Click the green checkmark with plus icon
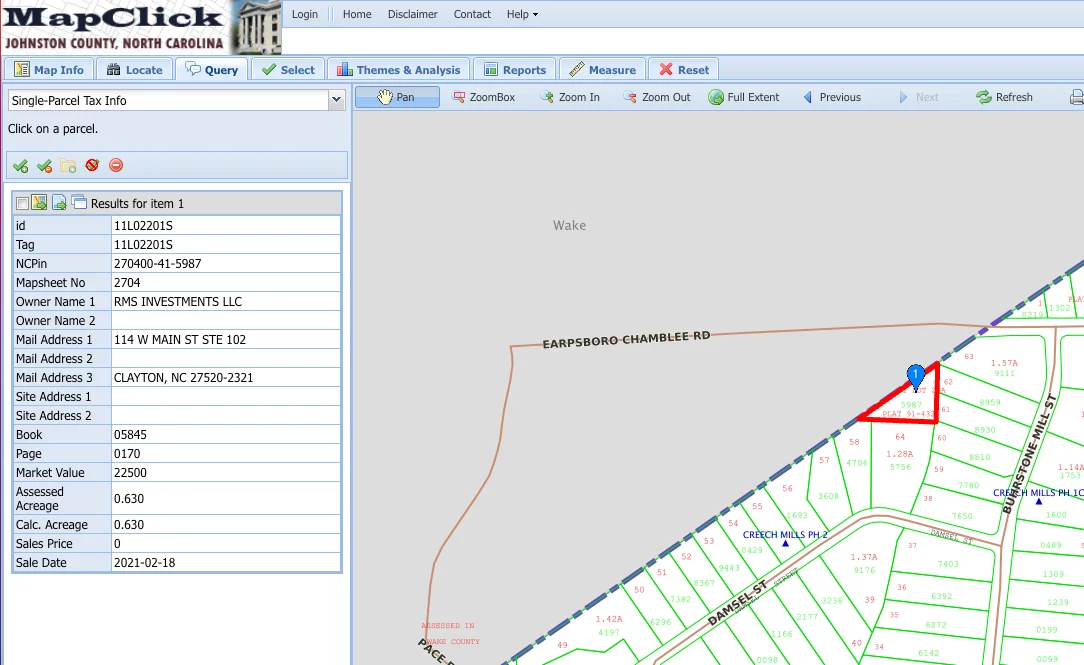Image resolution: width=1084 pixels, height=665 pixels. click(x=21, y=166)
